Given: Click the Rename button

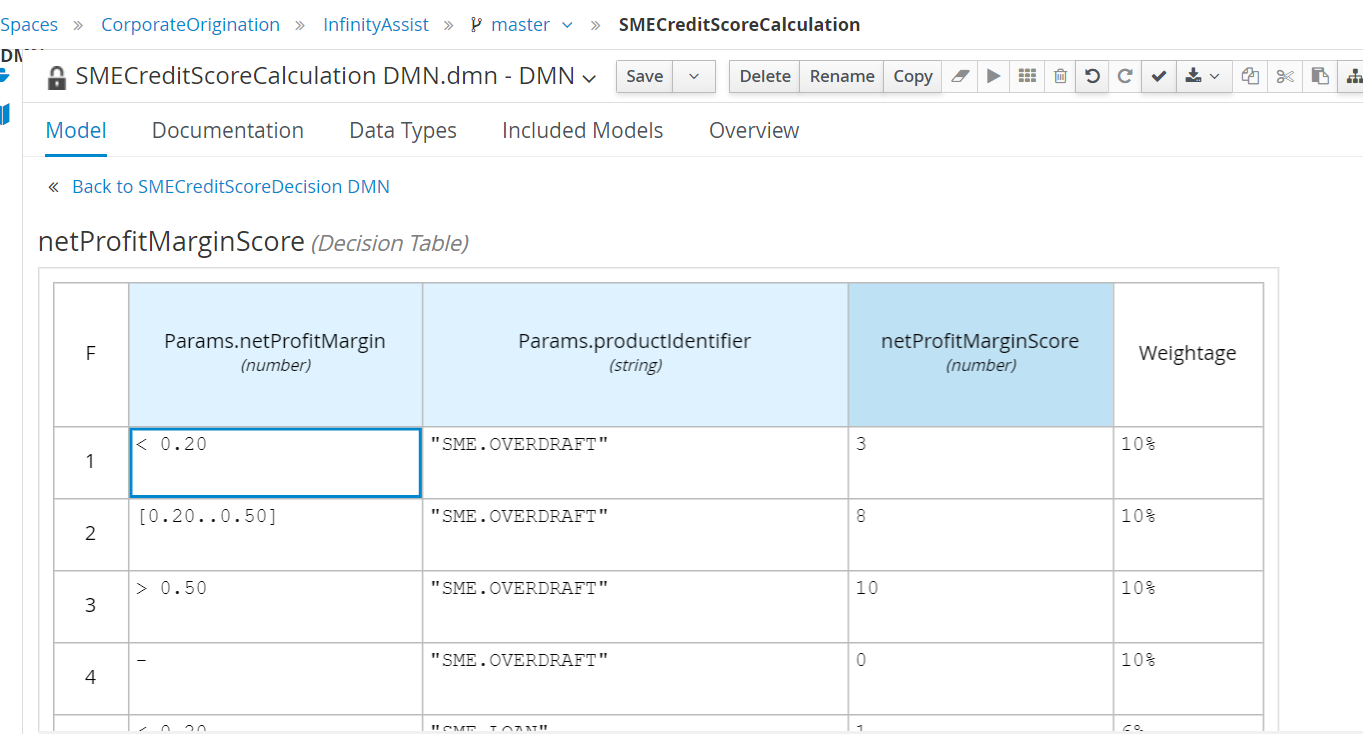Looking at the screenshot, I should [842, 76].
